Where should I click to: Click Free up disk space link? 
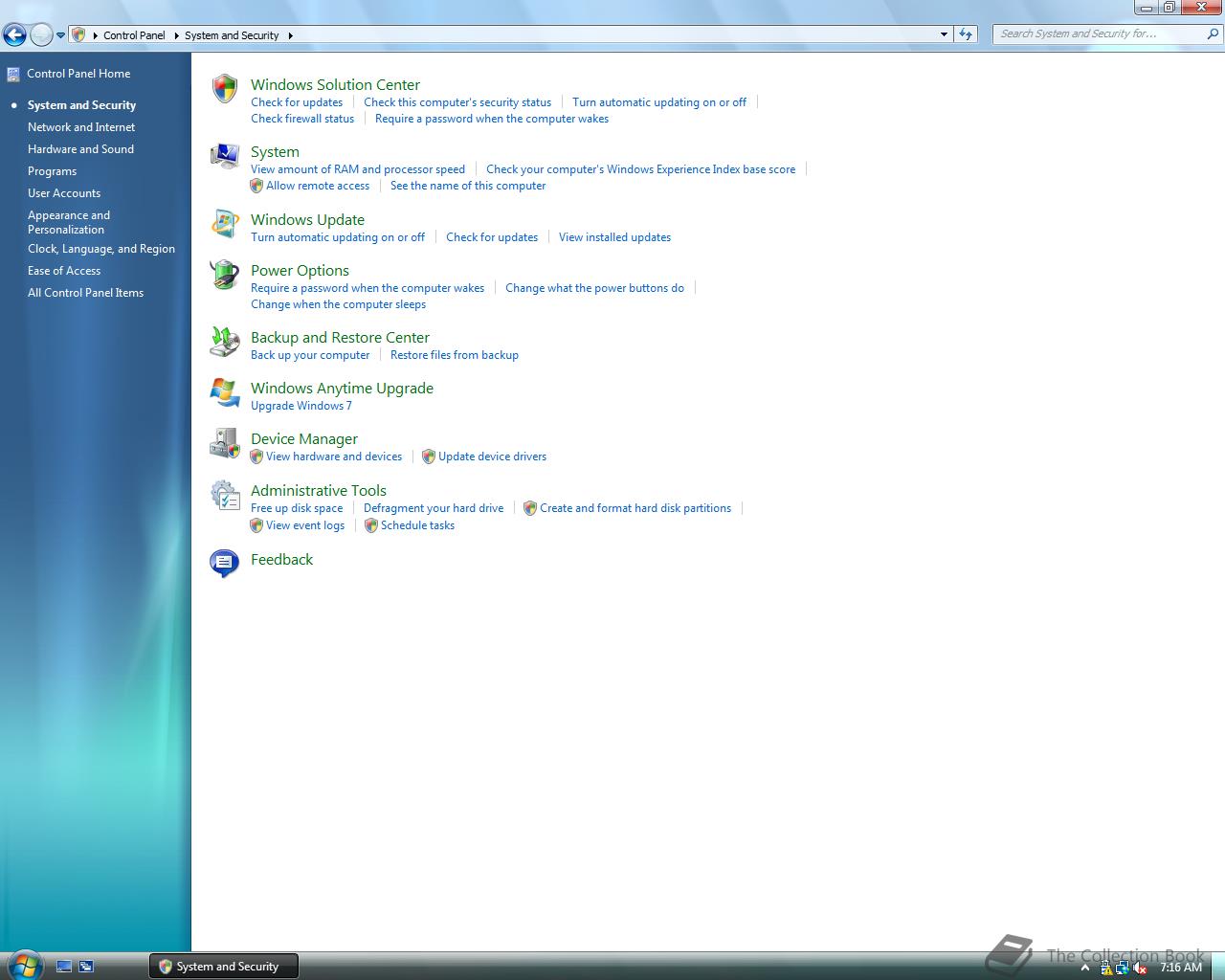click(297, 508)
